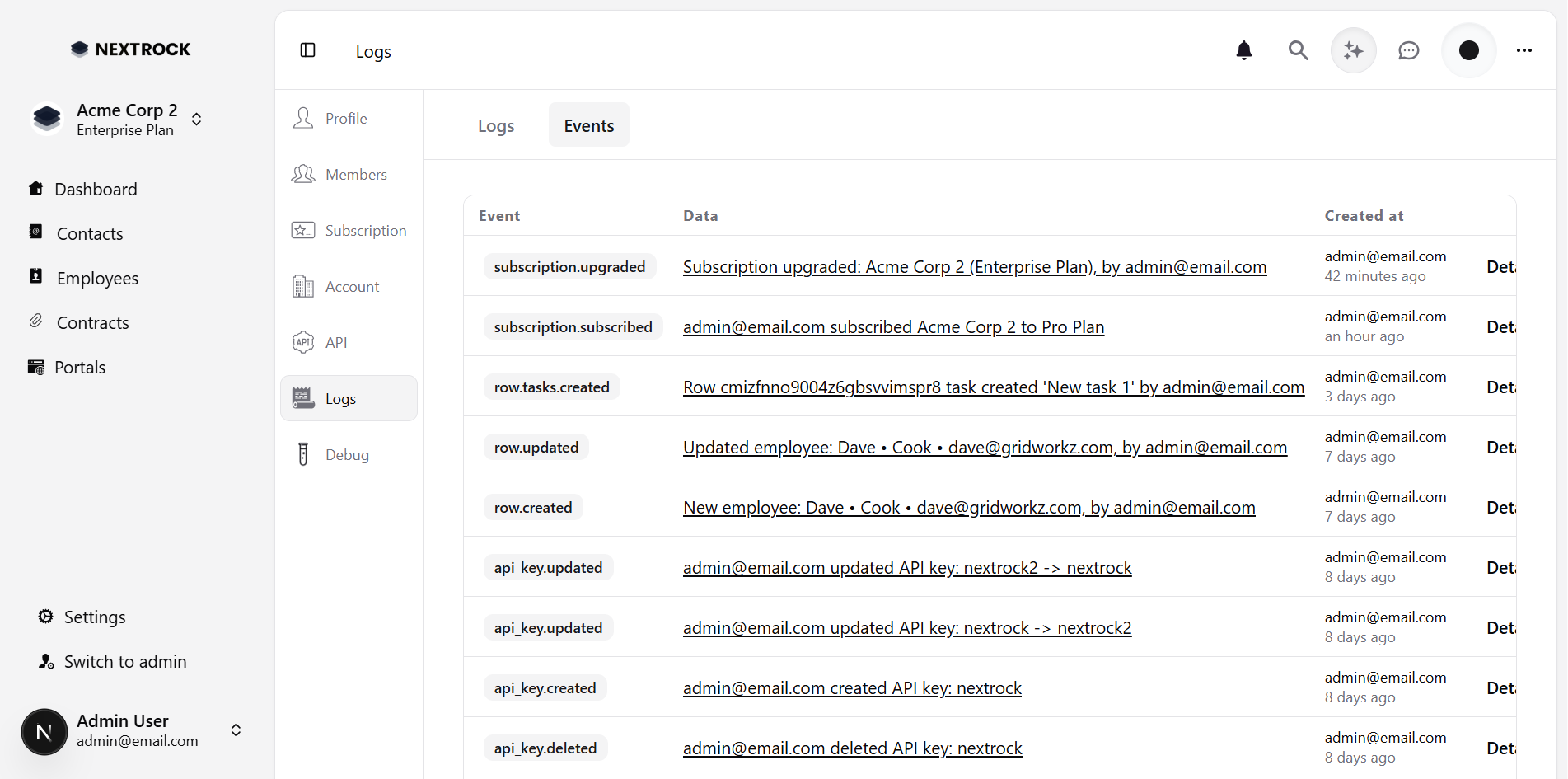Select the Events tab
1568x779 pixels.
pos(588,126)
